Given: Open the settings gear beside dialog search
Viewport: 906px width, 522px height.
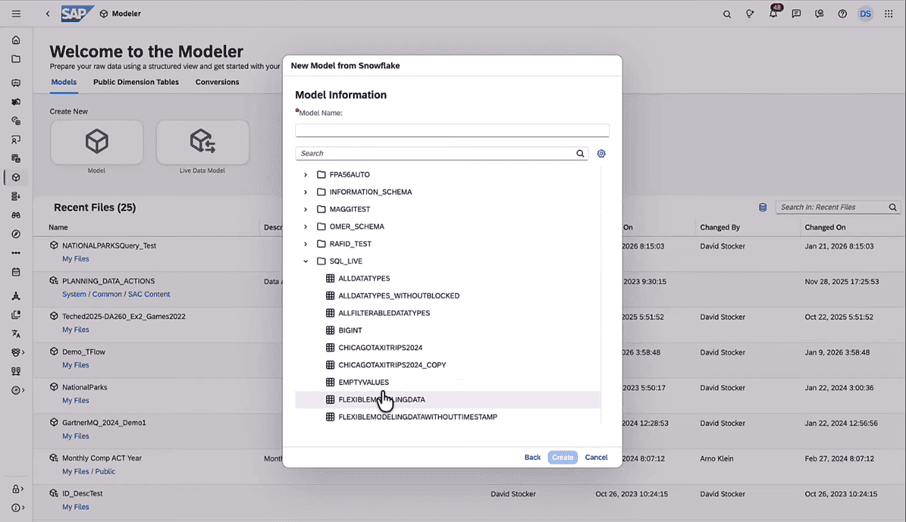Looking at the screenshot, I should tap(601, 154).
